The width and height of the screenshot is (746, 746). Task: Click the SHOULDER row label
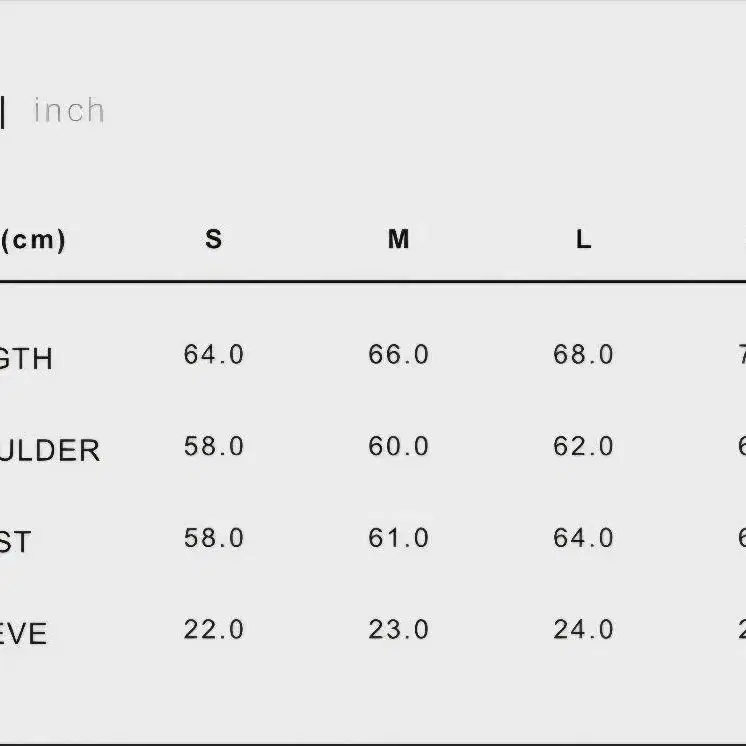coord(49,450)
